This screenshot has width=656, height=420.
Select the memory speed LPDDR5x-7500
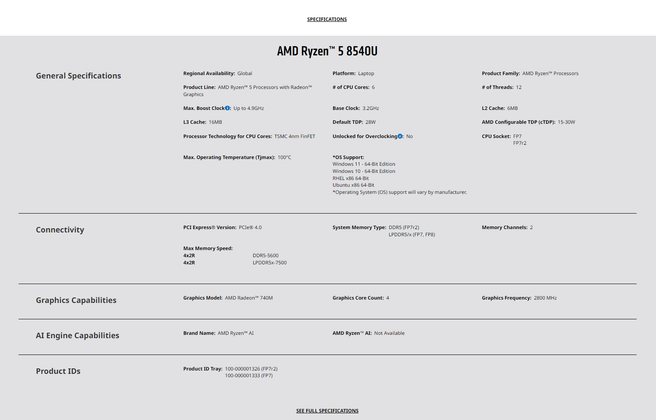270,263
